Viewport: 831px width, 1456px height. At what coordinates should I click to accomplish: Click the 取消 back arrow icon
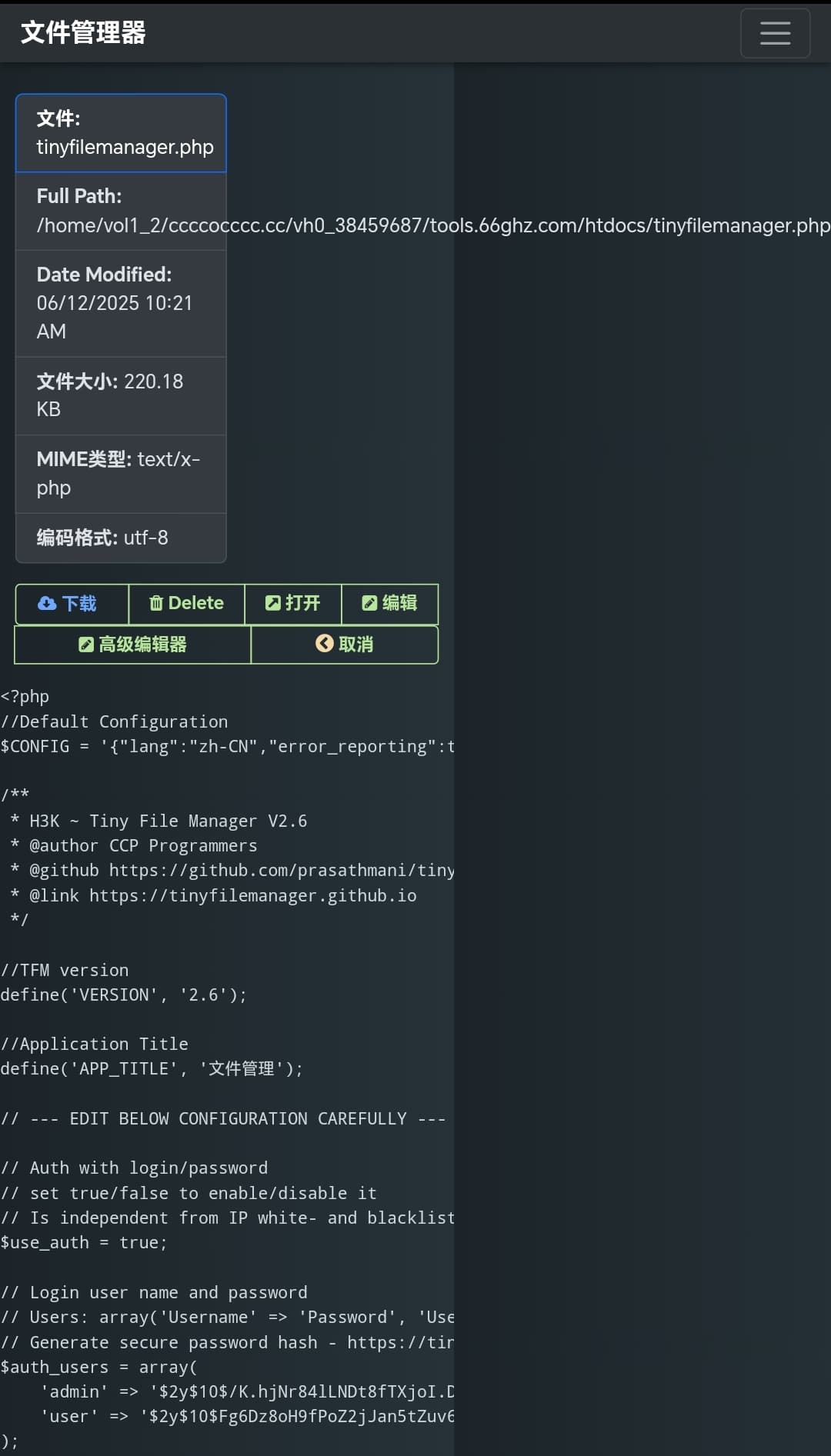tap(325, 644)
